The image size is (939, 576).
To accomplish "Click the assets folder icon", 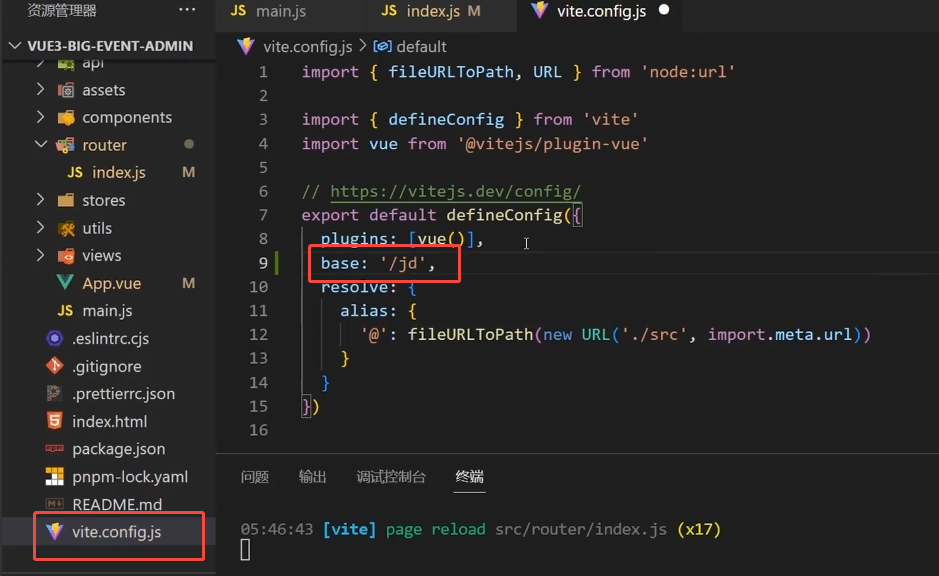I will pos(66,90).
